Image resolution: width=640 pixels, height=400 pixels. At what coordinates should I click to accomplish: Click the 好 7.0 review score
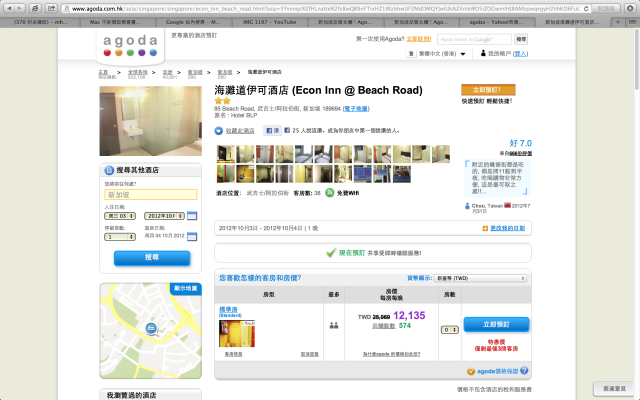tap(520, 143)
